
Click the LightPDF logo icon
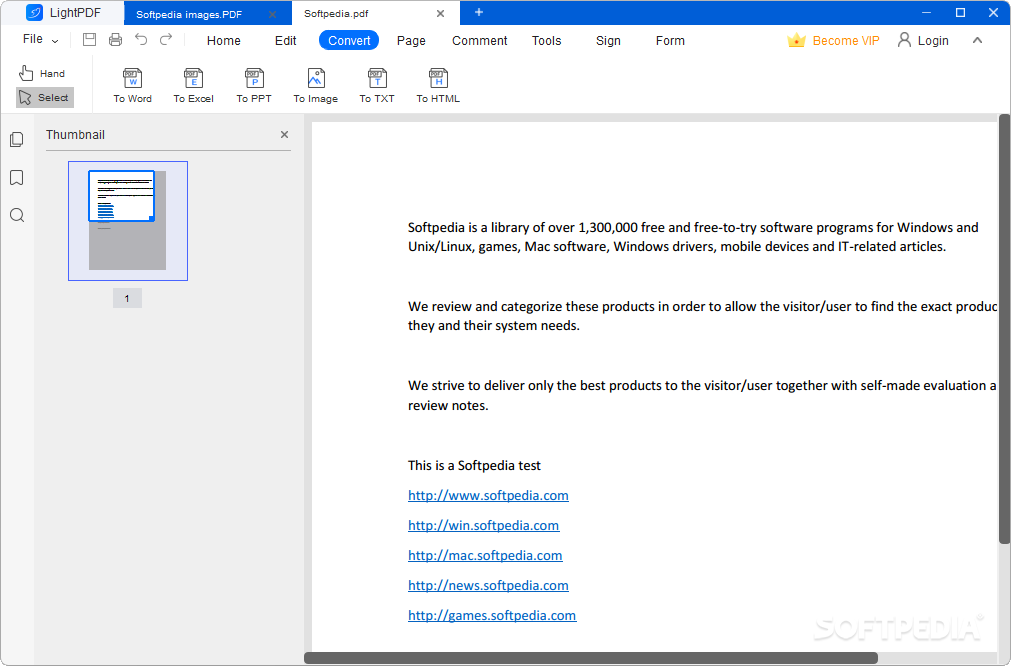[x=34, y=12]
